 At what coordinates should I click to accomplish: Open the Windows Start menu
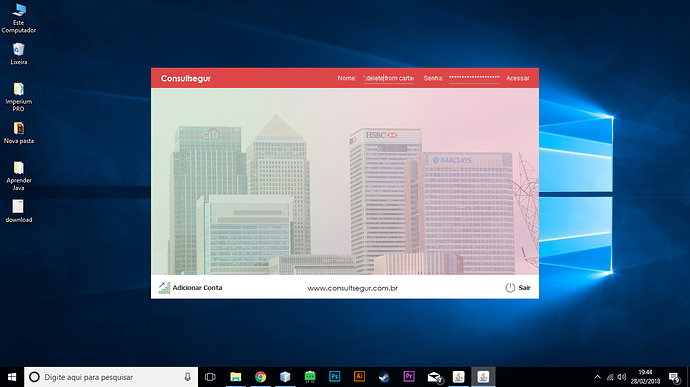tap(12, 377)
